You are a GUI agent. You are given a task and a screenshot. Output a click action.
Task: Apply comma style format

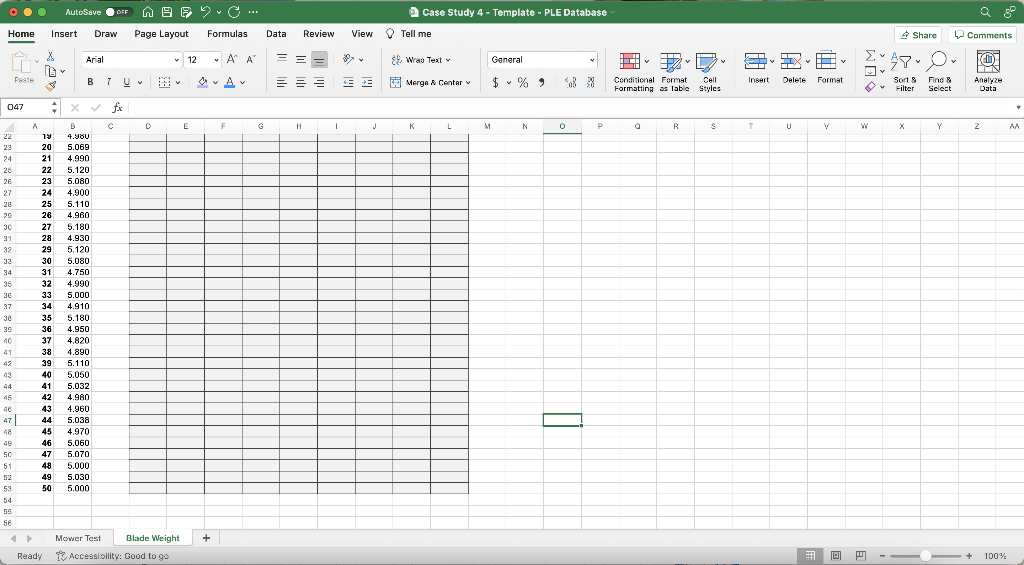[x=541, y=82]
